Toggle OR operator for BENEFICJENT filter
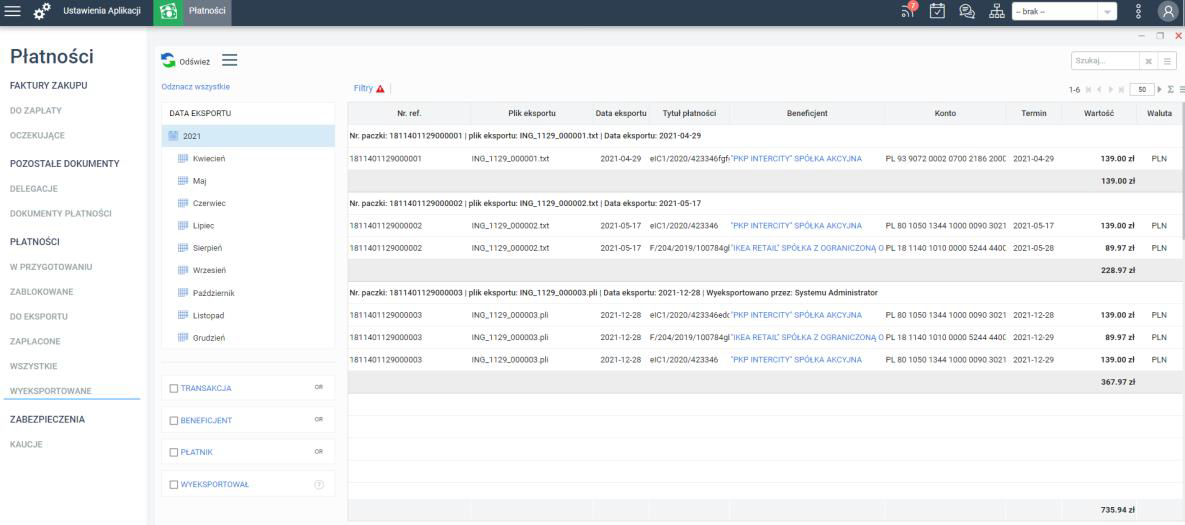Screen dimensions: 1185x525 point(319,419)
